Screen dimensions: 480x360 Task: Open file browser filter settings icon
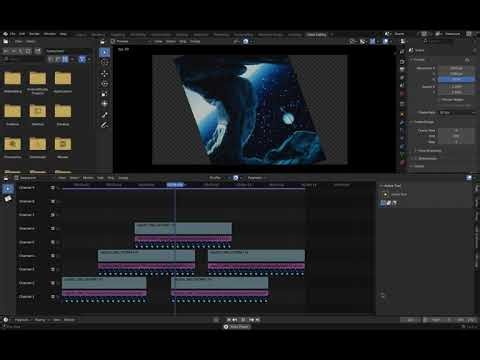82,59
